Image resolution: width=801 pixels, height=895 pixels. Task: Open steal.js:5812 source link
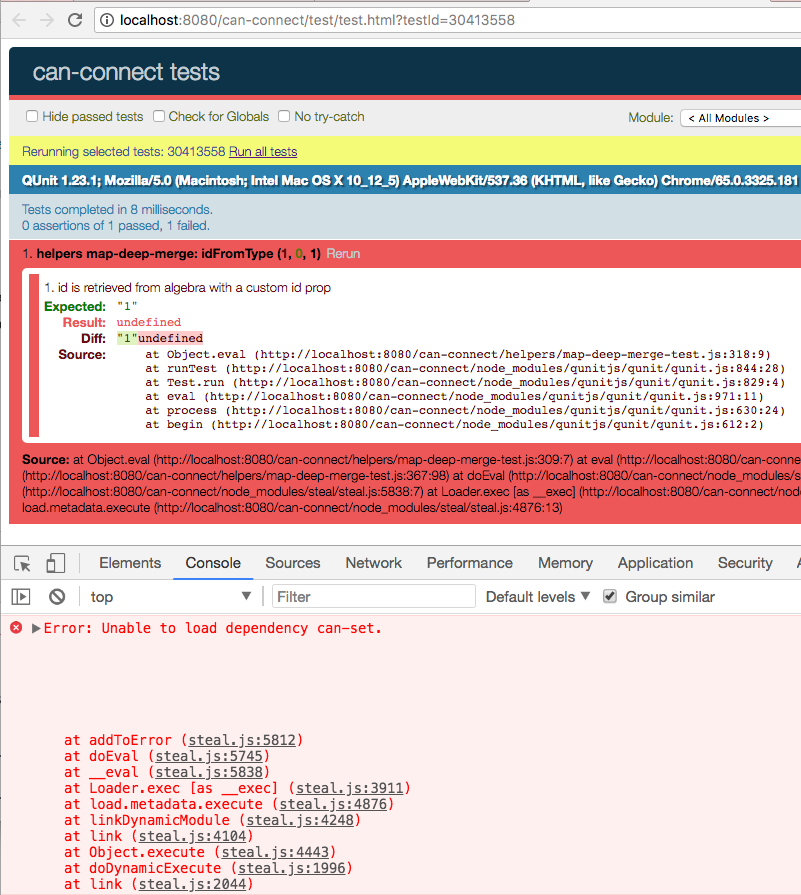(x=242, y=740)
